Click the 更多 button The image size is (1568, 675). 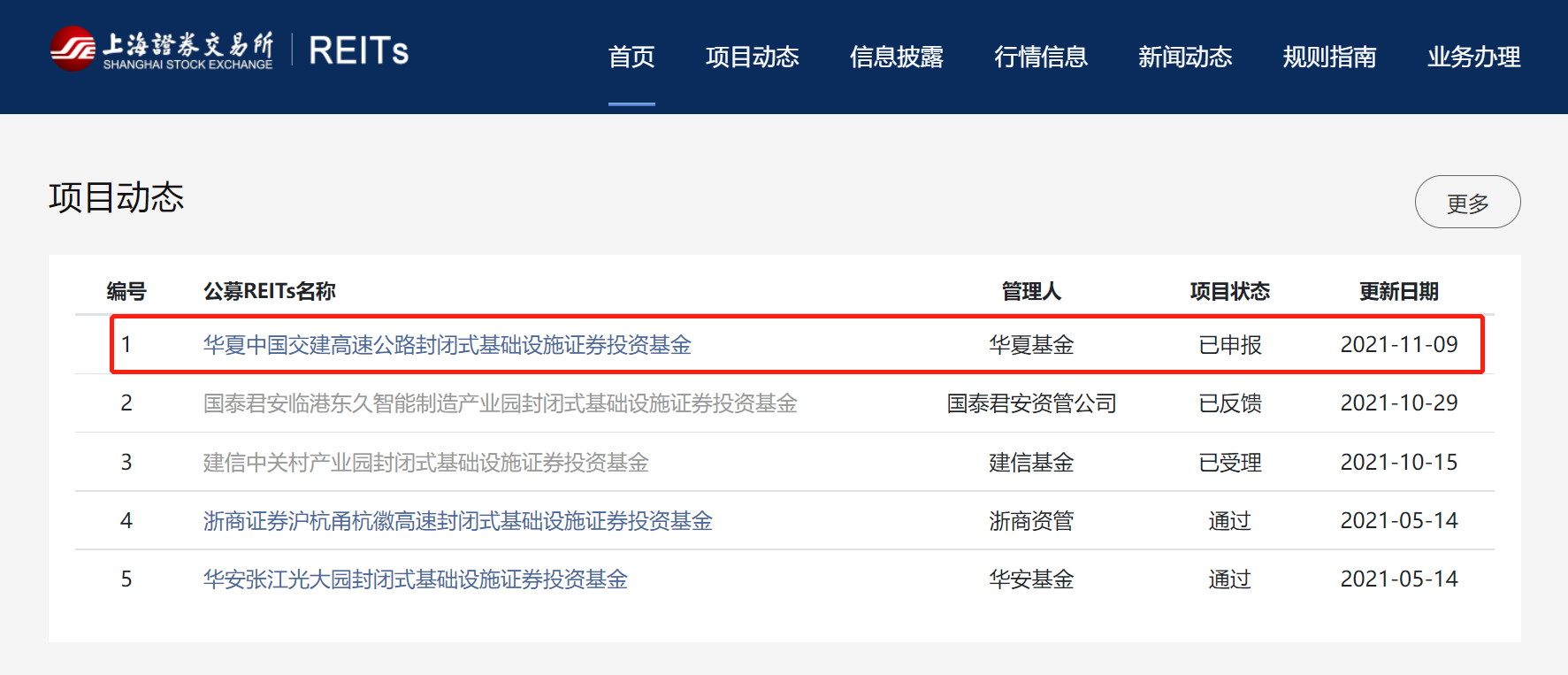1468,202
